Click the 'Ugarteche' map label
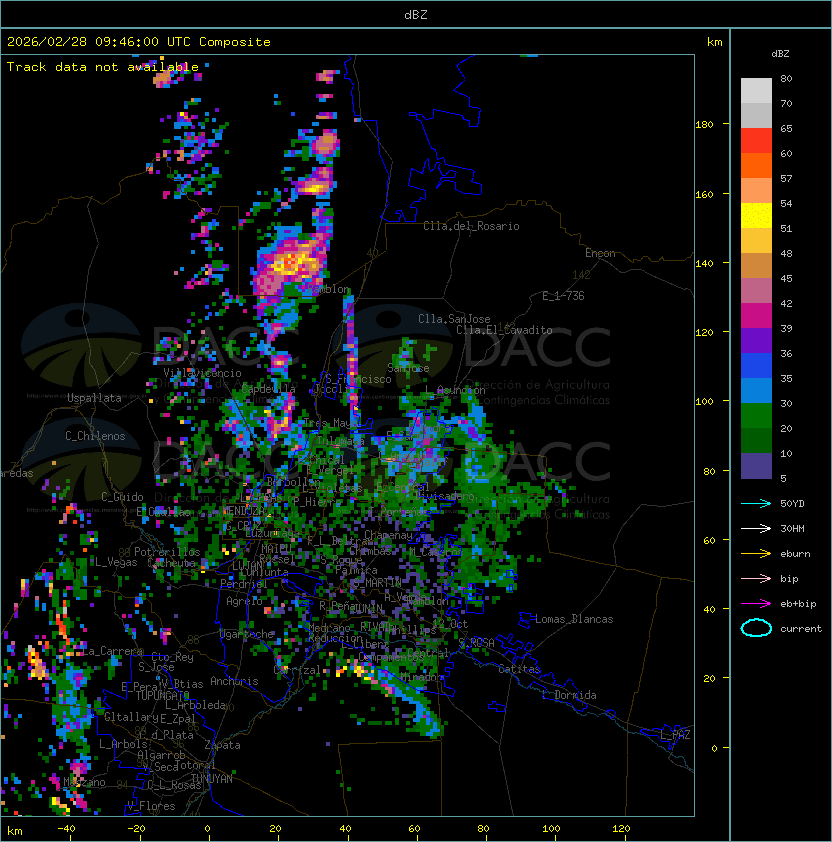832x842 pixels. 247,634
